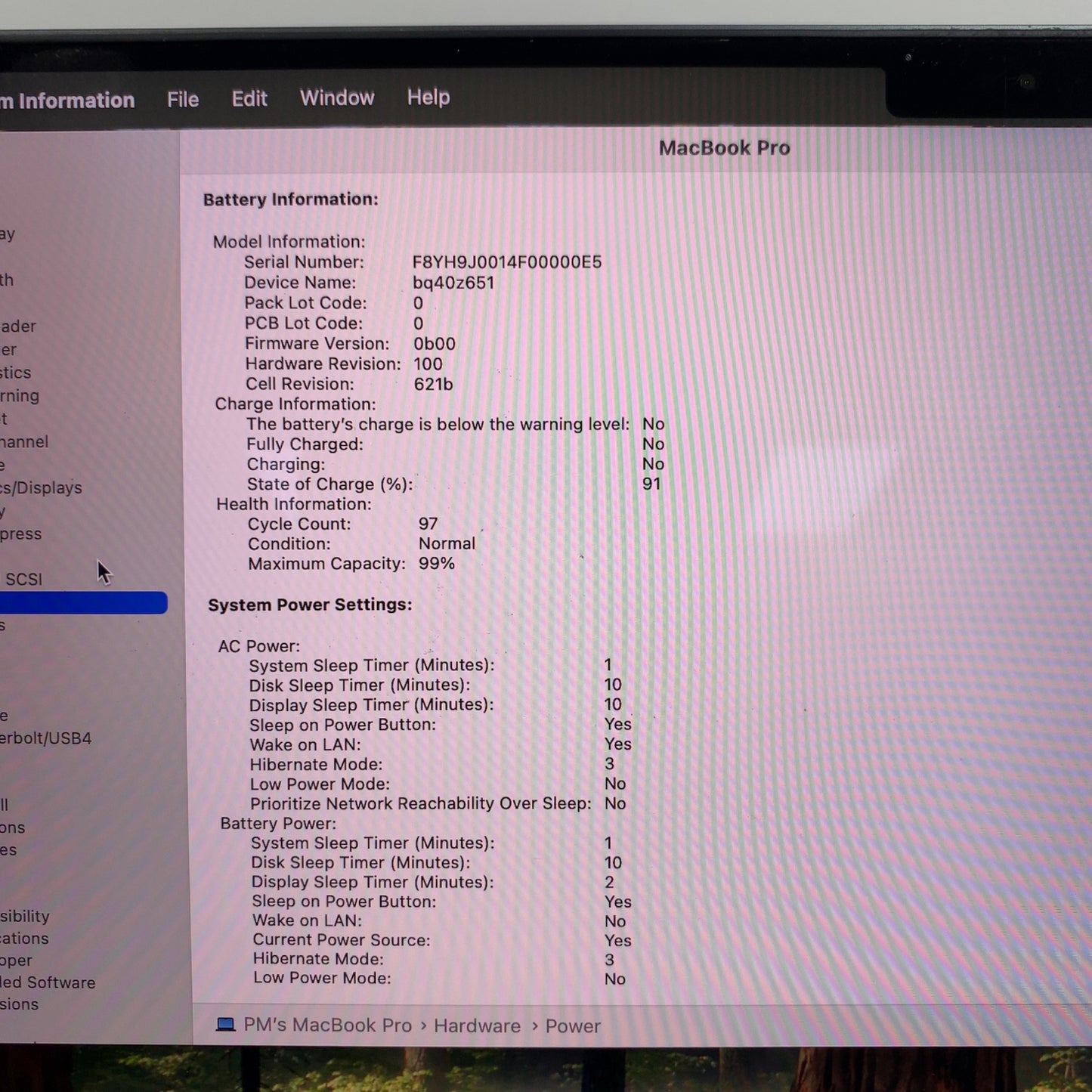Open the Window menu

tap(337, 98)
